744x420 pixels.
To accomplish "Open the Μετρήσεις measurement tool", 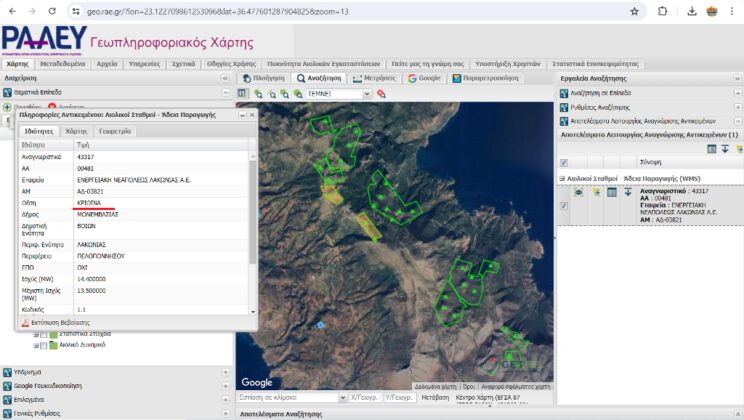I will tap(374, 78).
